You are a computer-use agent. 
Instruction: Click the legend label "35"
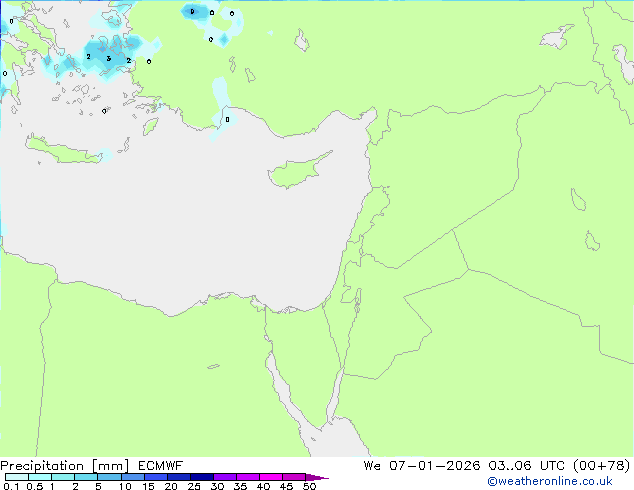pos(240,486)
